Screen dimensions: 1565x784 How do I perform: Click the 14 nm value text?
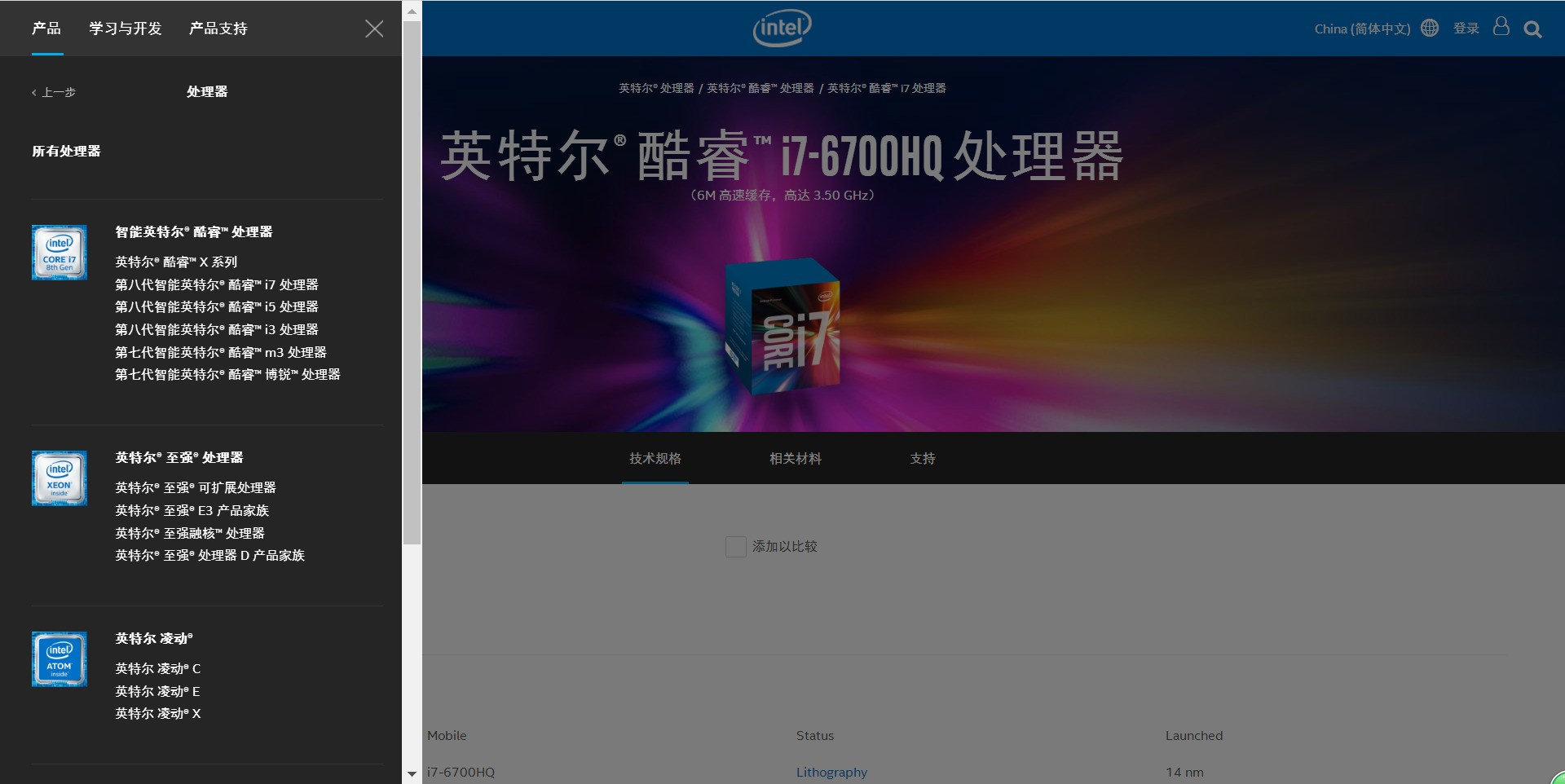1184,773
